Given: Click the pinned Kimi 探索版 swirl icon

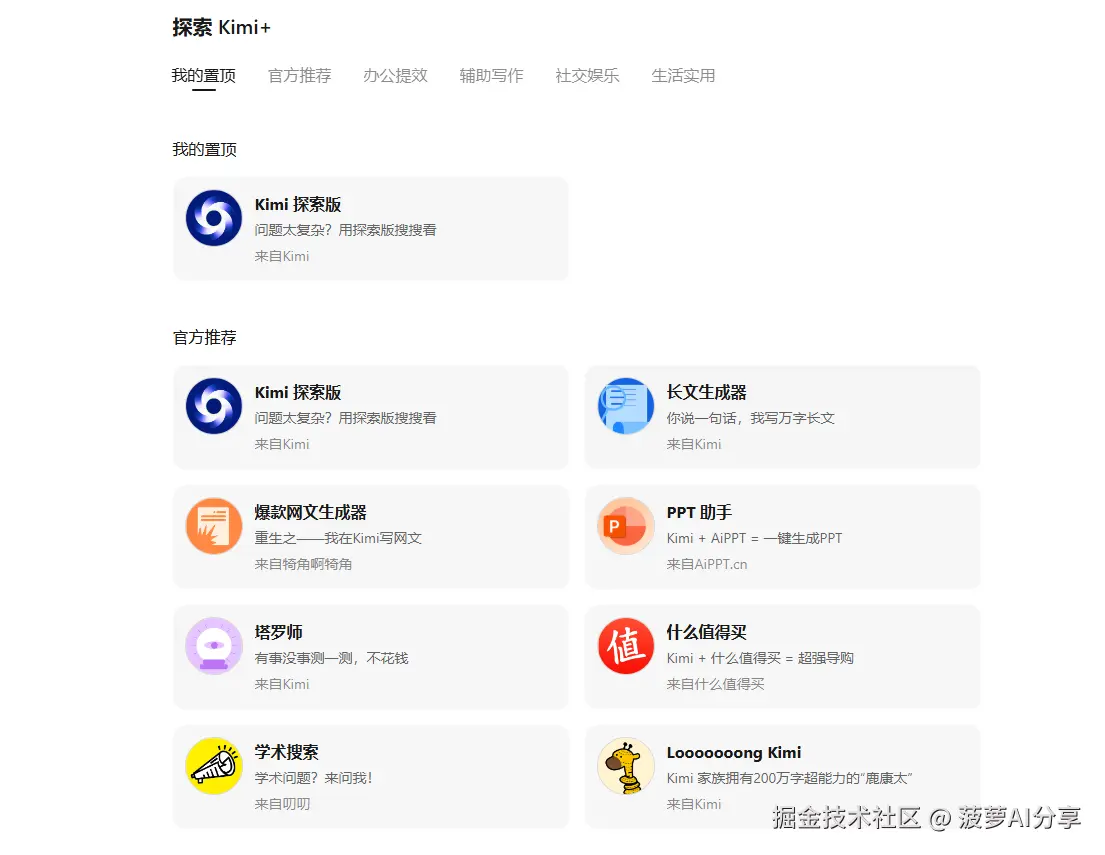Looking at the screenshot, I should tap(214, 218).
